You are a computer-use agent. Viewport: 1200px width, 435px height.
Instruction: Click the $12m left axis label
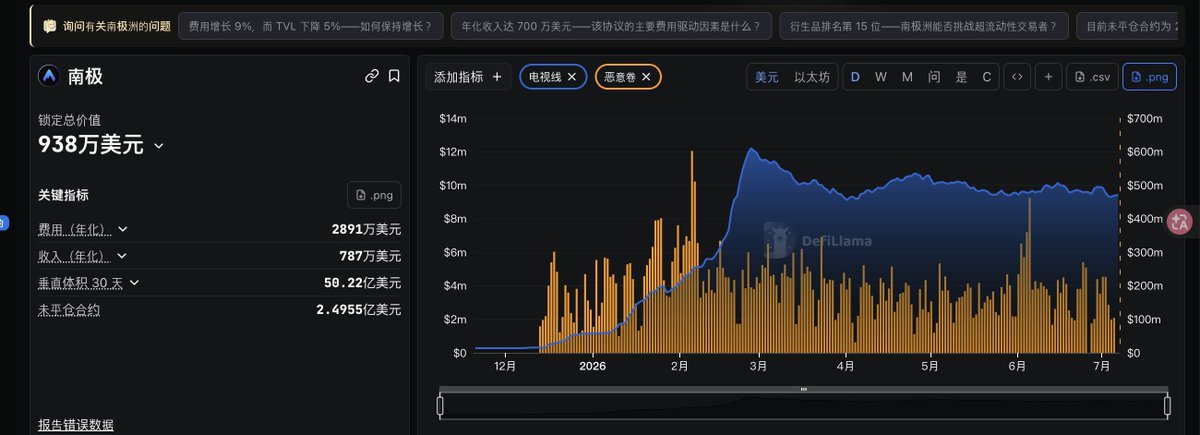click(453, 152)
